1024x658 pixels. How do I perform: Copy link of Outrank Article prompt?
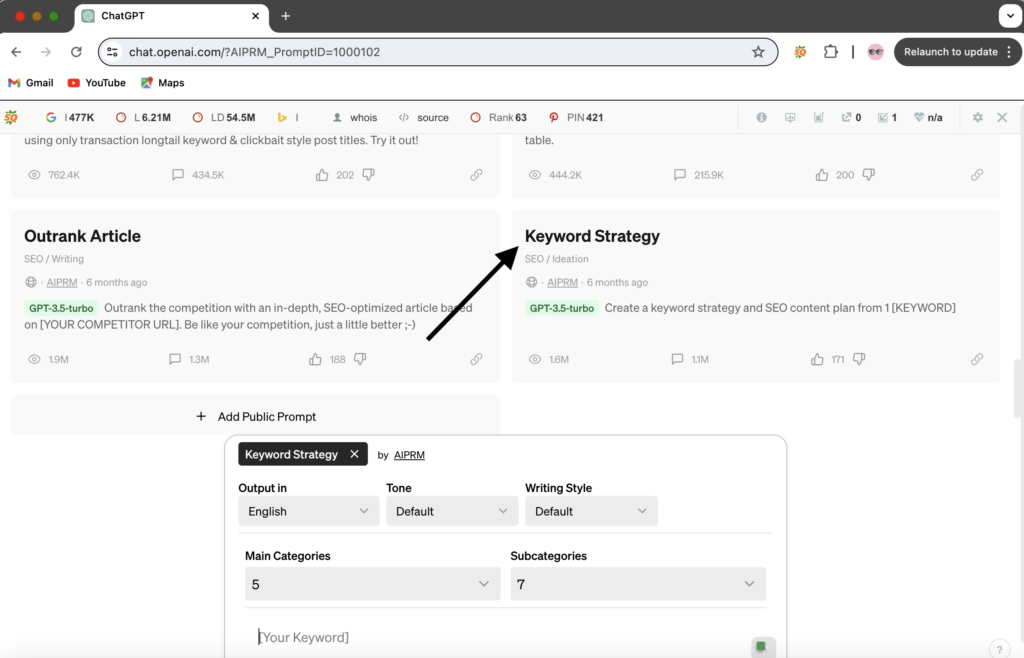pos(476,359)
